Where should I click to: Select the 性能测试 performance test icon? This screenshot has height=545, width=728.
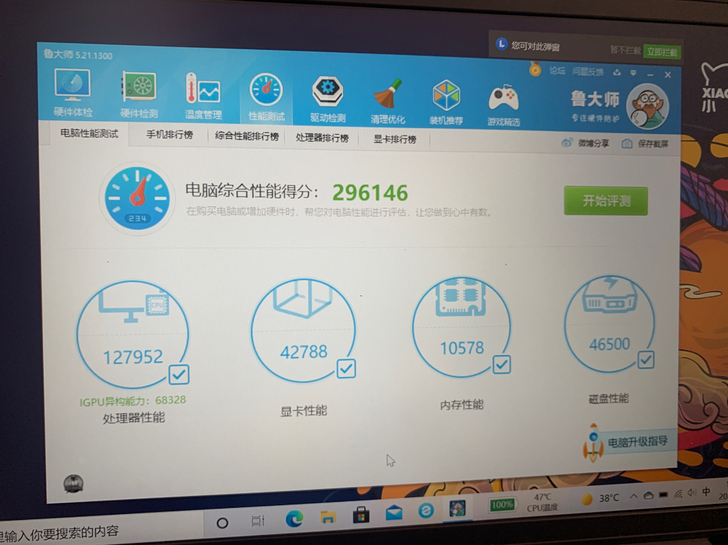tap(266, 97)
